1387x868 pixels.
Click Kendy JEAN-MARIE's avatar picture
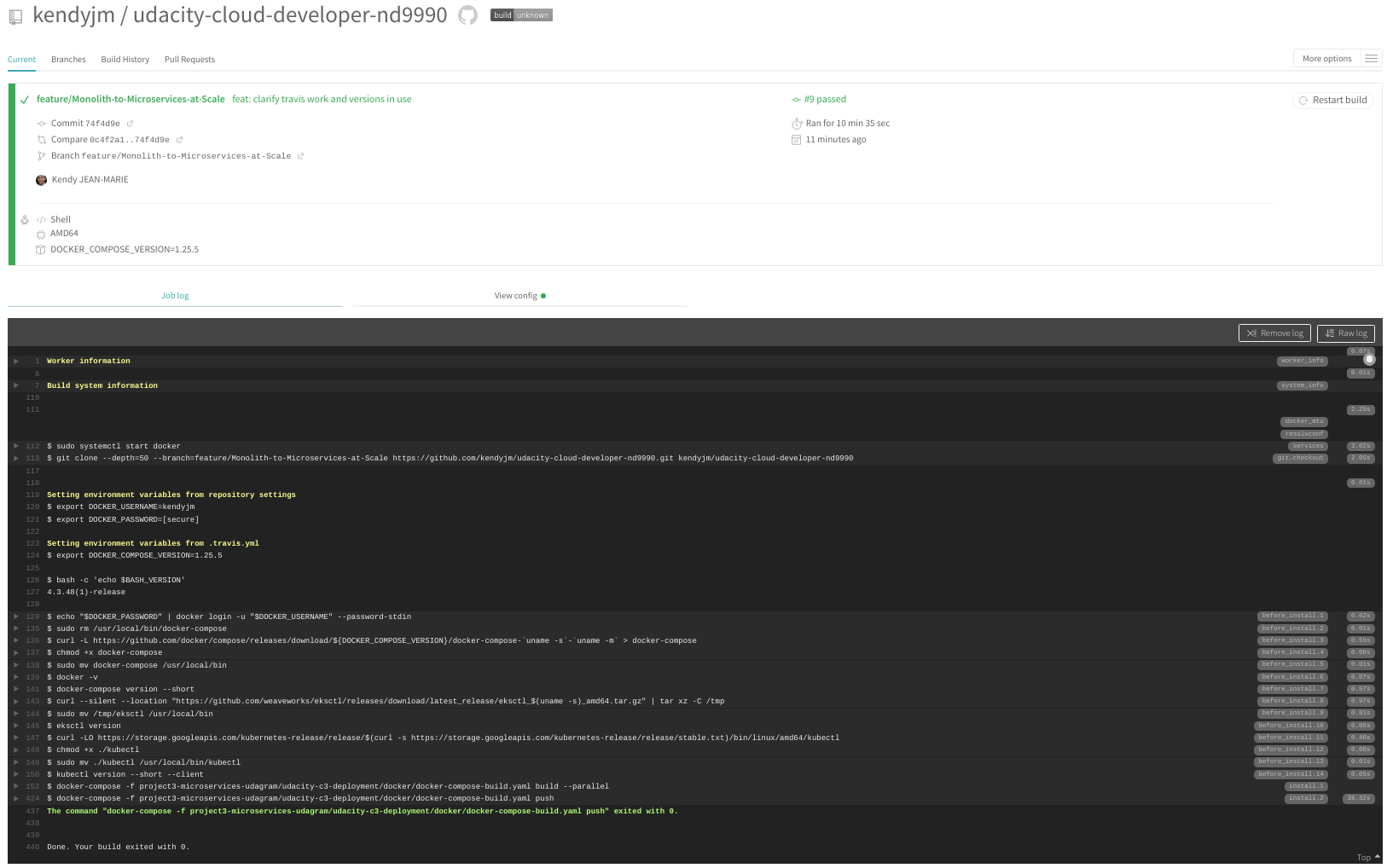(x=41, y=180)
